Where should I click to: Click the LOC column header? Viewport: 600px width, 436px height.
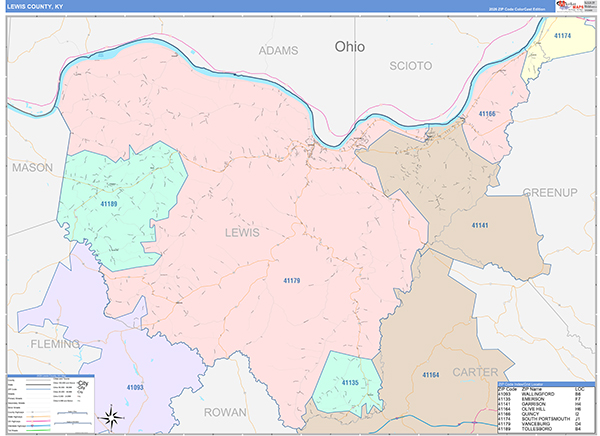click(580, 389)
